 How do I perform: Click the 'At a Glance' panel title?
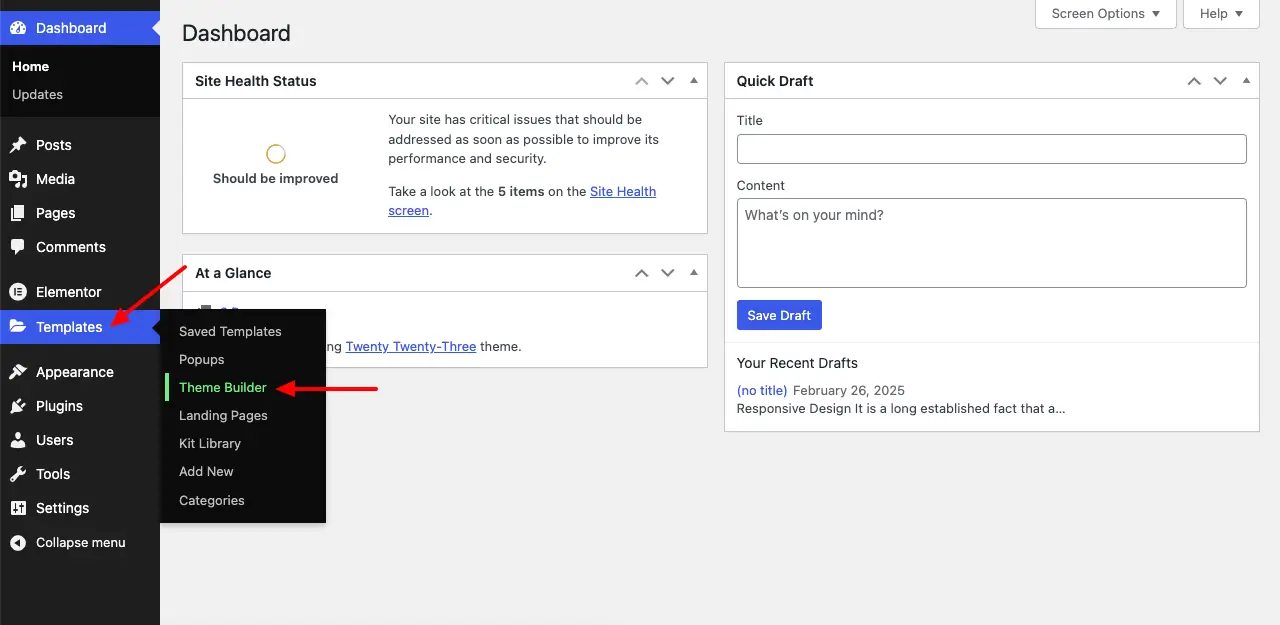coord(233,273)
